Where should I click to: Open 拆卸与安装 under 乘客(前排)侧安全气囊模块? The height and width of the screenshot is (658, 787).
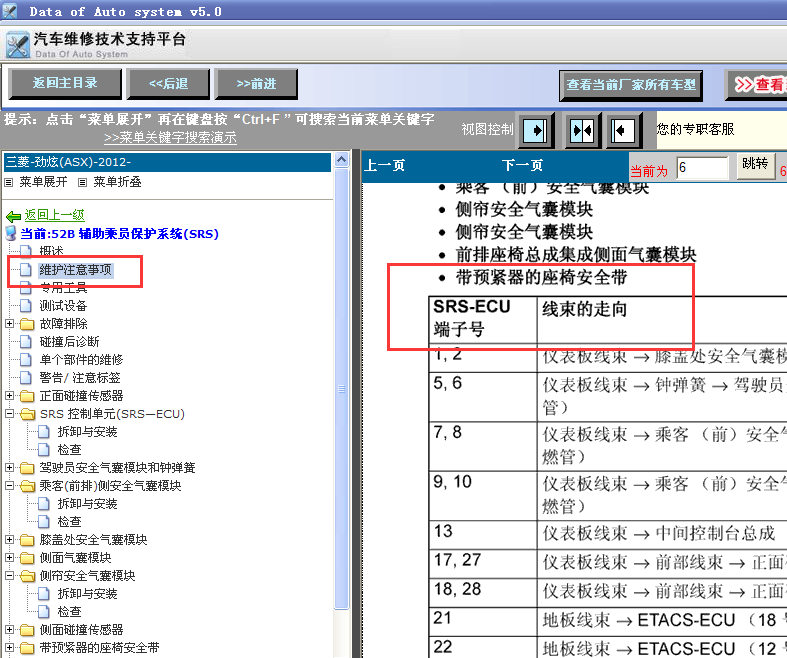tap(87, 503)
